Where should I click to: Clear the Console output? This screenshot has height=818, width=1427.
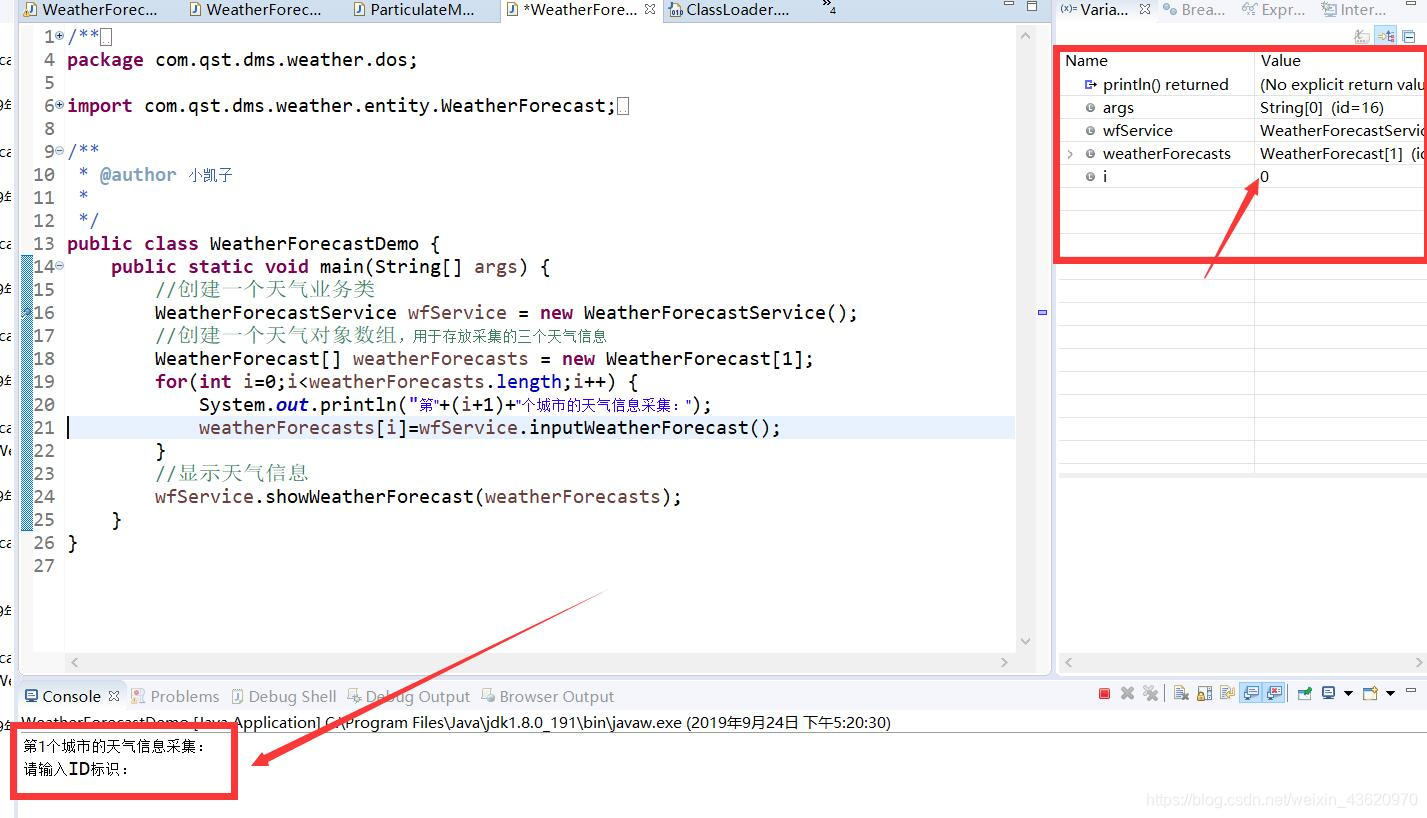click(x=1181, y=693)
